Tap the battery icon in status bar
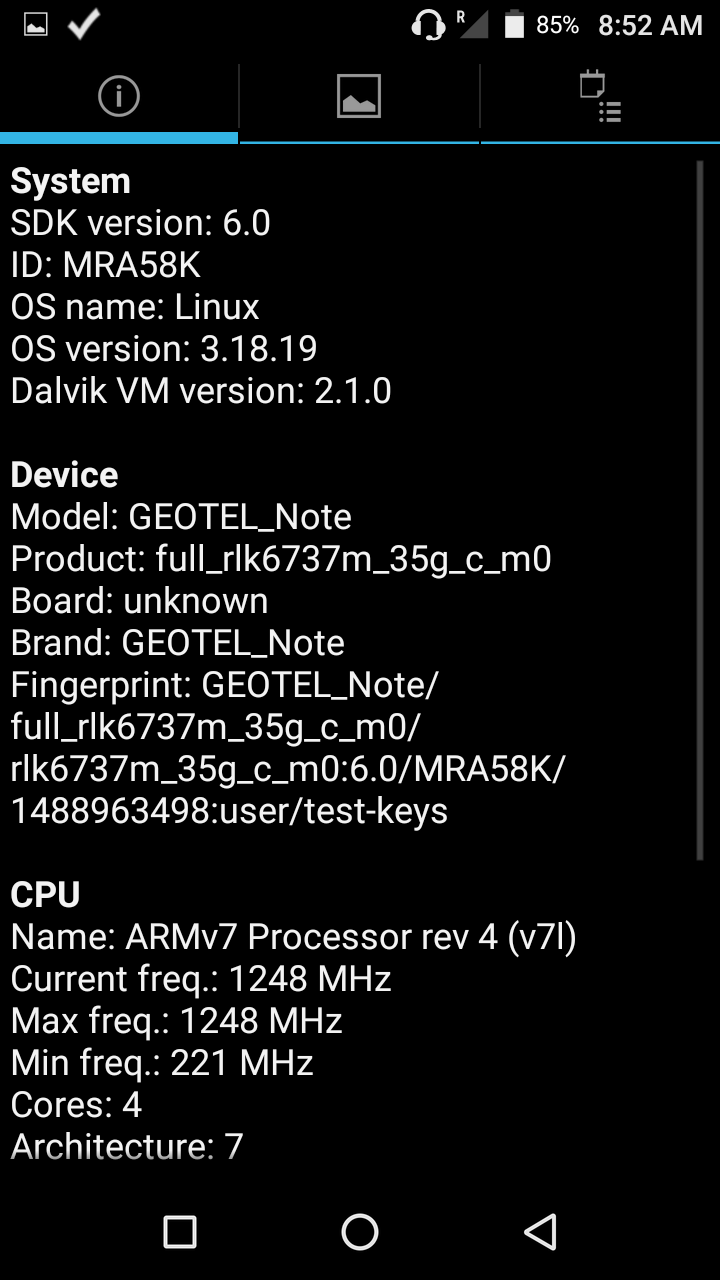The height and width of the screenshot is (1280, 720). pos(514,25)
